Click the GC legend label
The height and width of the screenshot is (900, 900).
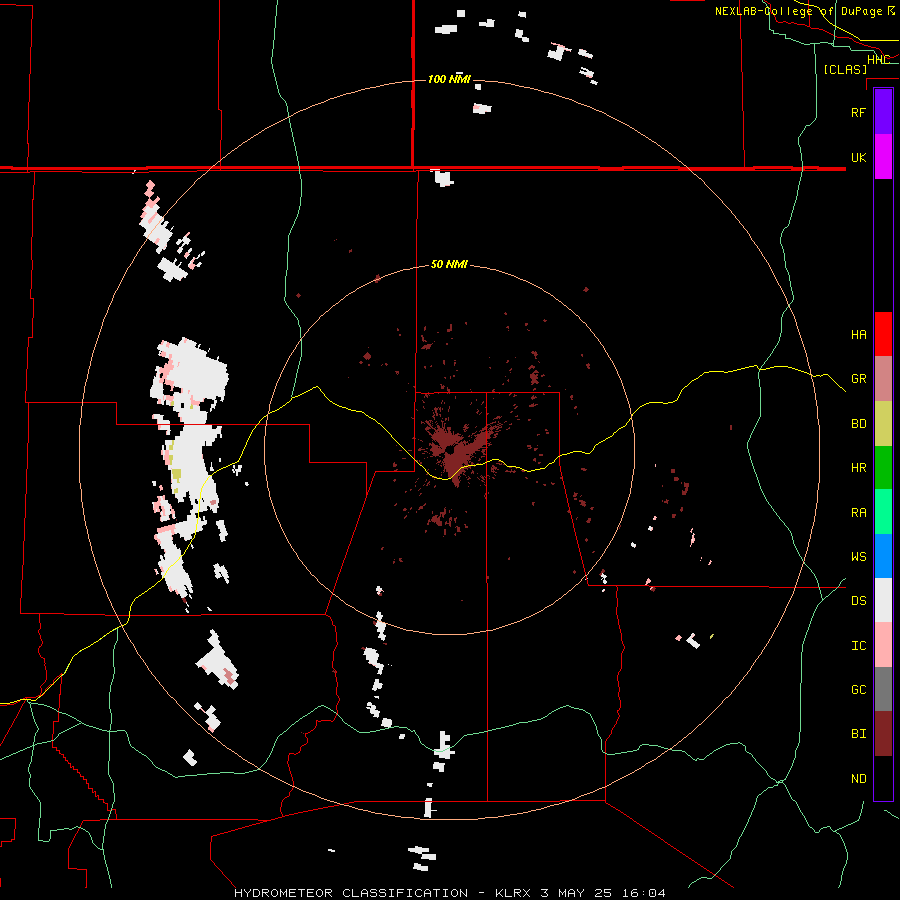859,690
